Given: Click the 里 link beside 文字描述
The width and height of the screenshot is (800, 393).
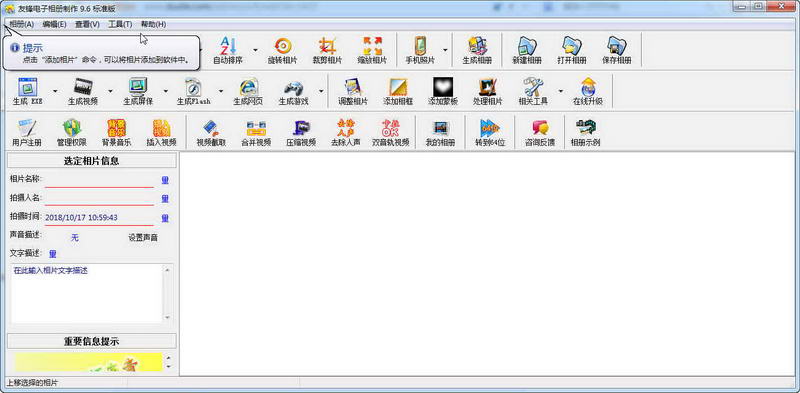Looking at the screenshot, I should [x=53, y=254].
